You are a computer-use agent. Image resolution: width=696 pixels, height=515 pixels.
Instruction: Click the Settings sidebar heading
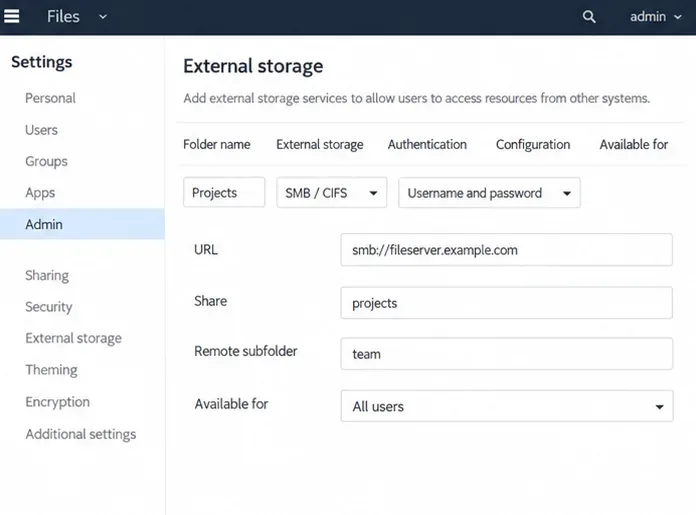click(42, 62)
